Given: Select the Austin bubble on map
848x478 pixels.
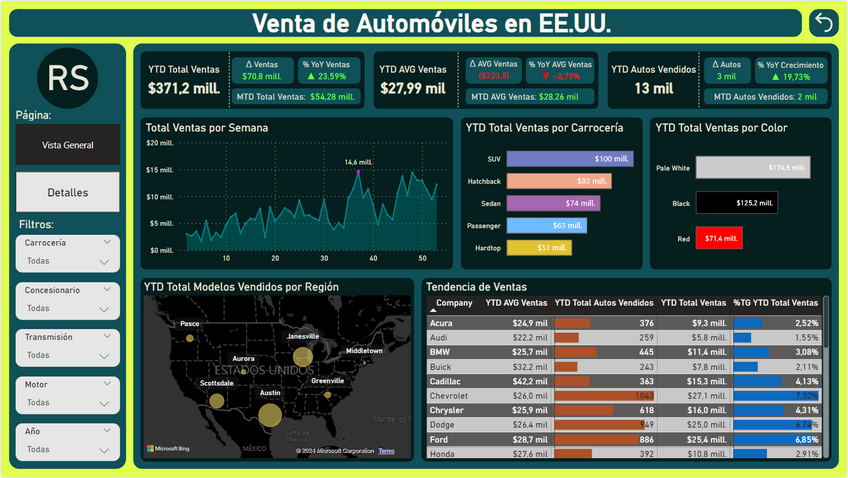Looking at the screenshot, I should [270, 415].
